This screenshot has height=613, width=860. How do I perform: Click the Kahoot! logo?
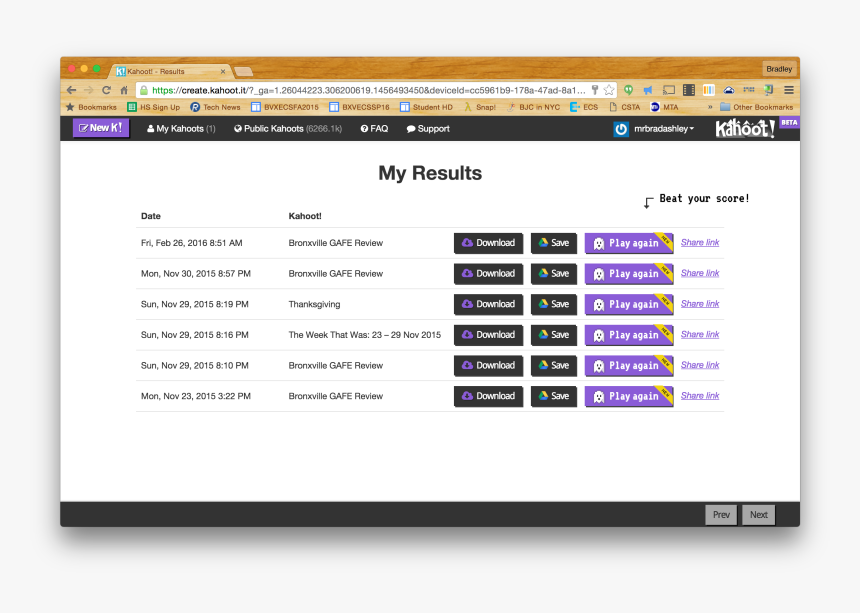click(x=745, y=129)
